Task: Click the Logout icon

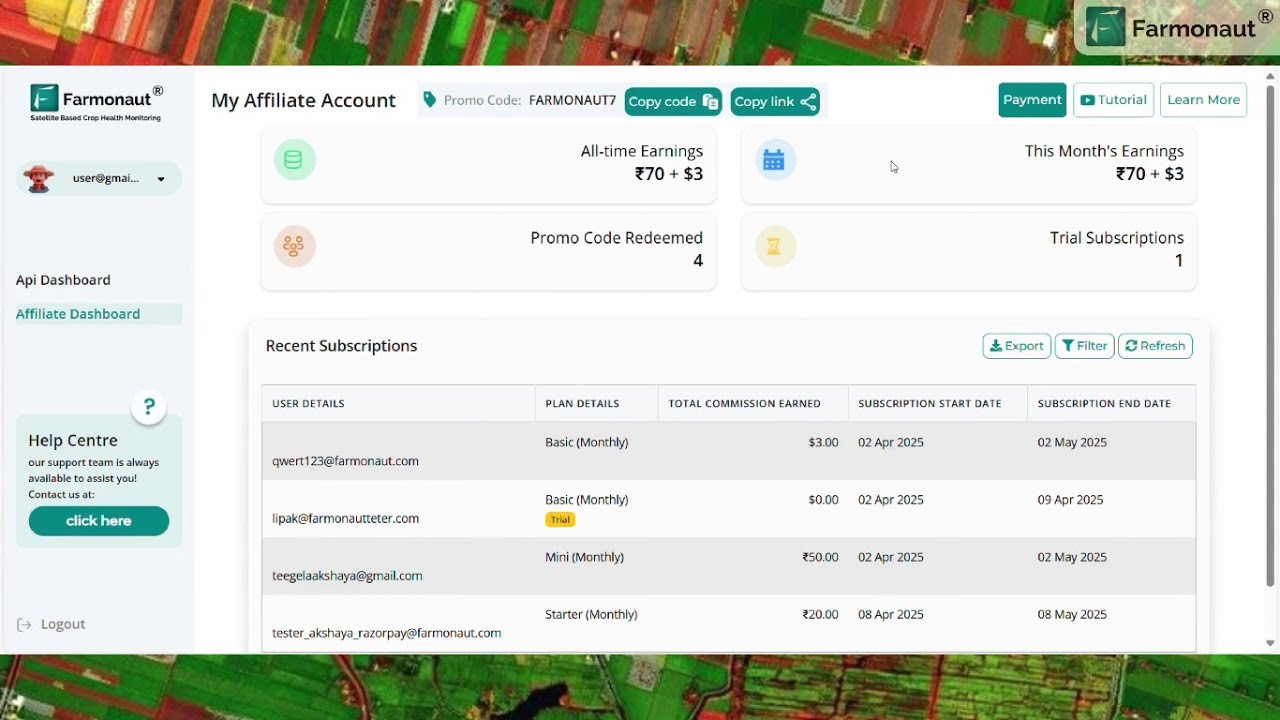Action: click(x=23, y=623)
